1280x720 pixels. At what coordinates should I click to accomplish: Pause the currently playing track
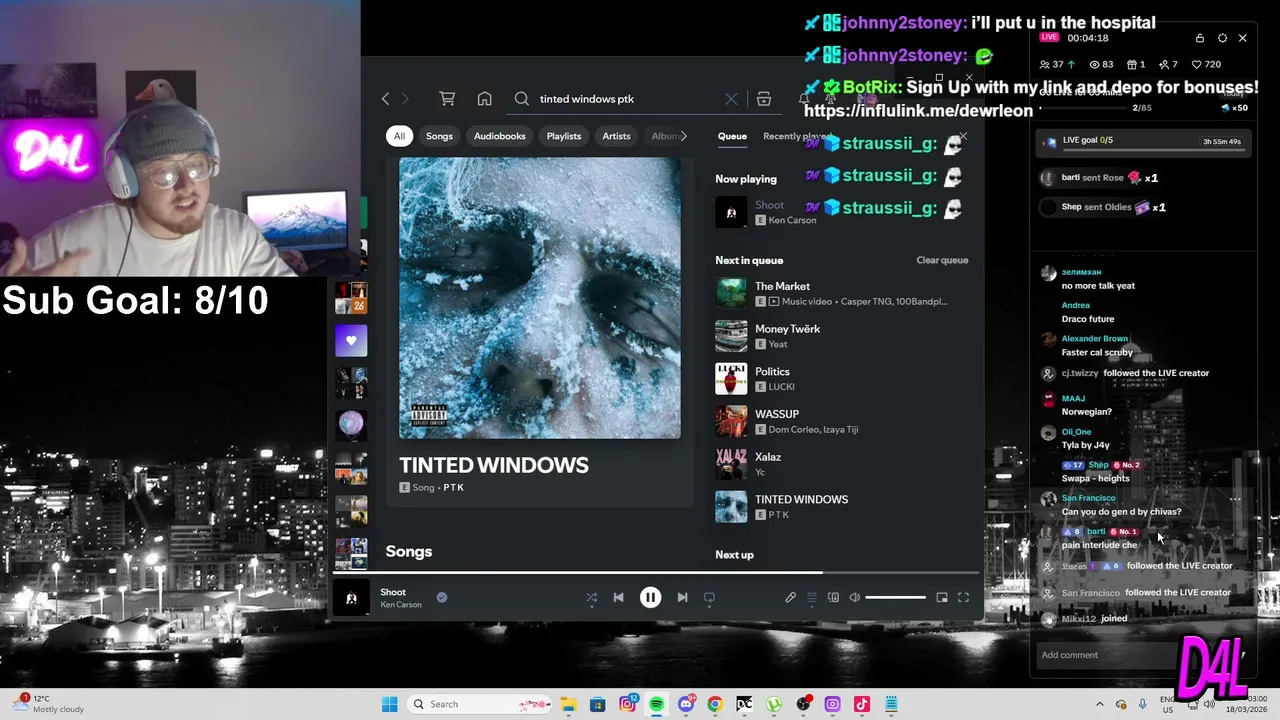(650, 597)
